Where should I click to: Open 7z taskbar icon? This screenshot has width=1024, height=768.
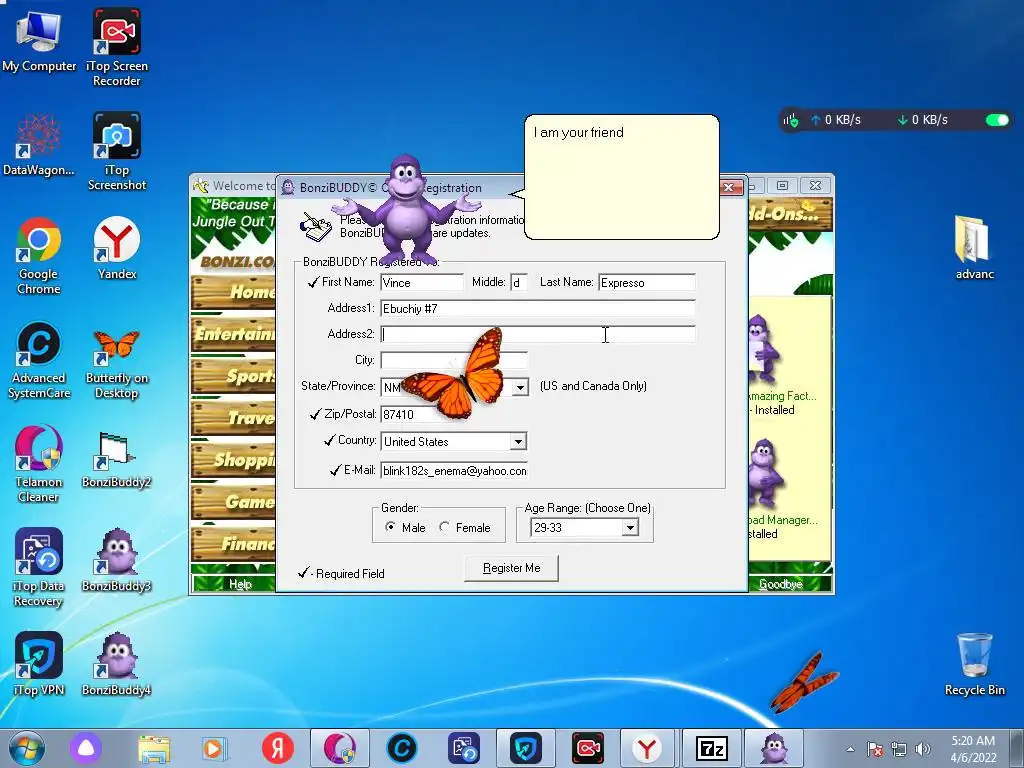click(711, 748)
